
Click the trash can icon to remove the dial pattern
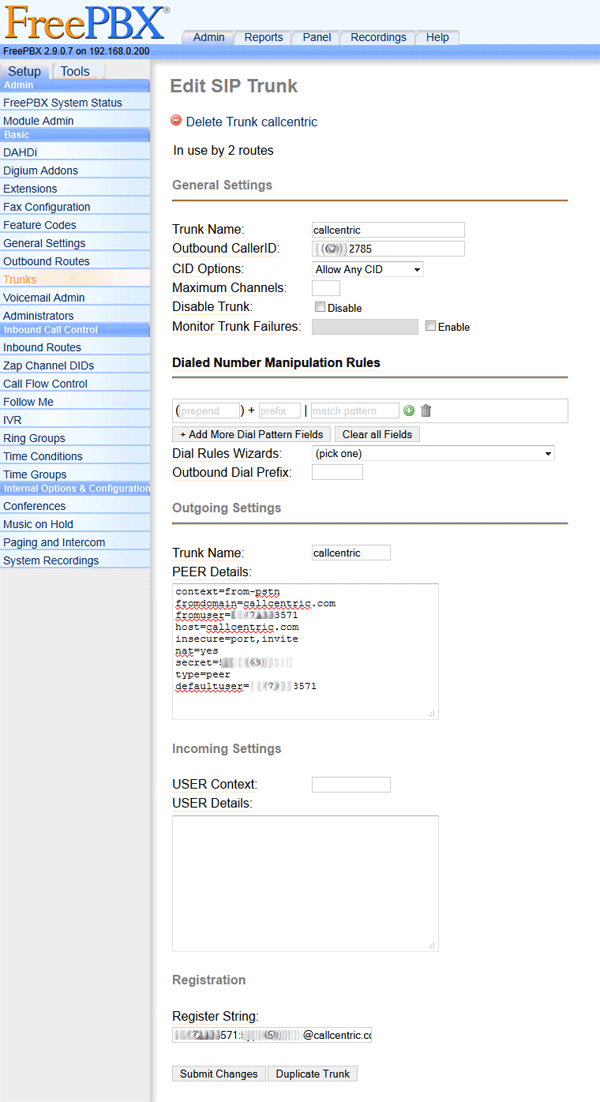426,411
